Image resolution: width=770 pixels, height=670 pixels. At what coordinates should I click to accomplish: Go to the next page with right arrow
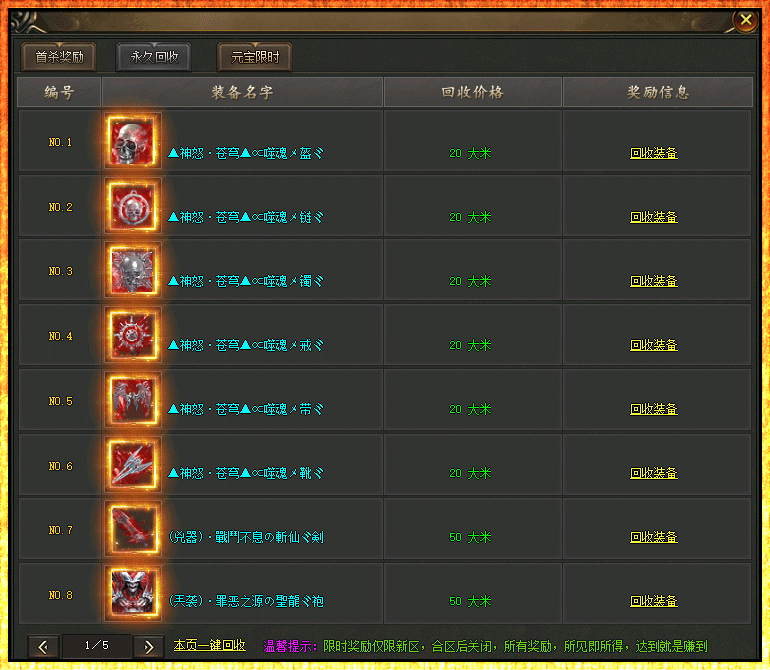click(149, 647)
